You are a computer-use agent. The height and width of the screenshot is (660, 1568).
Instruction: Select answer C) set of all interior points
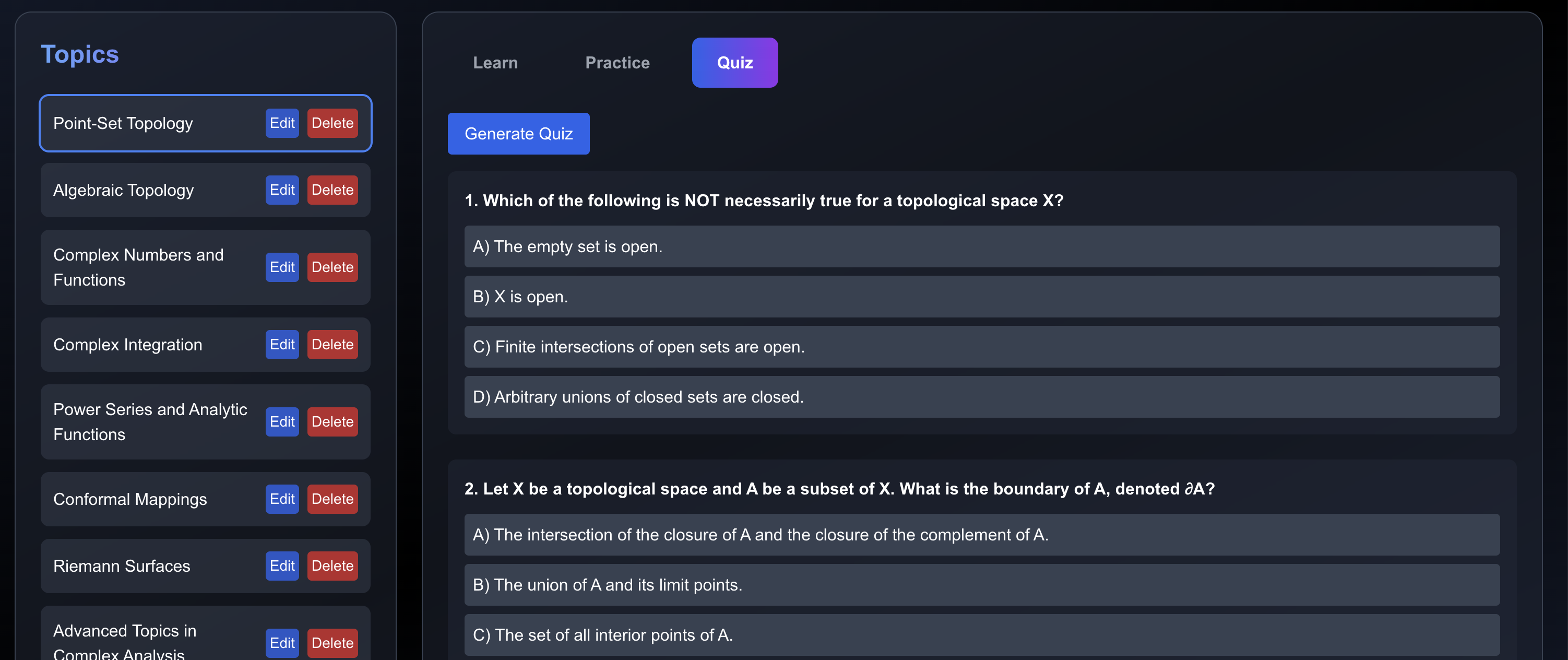coord(982,635)
